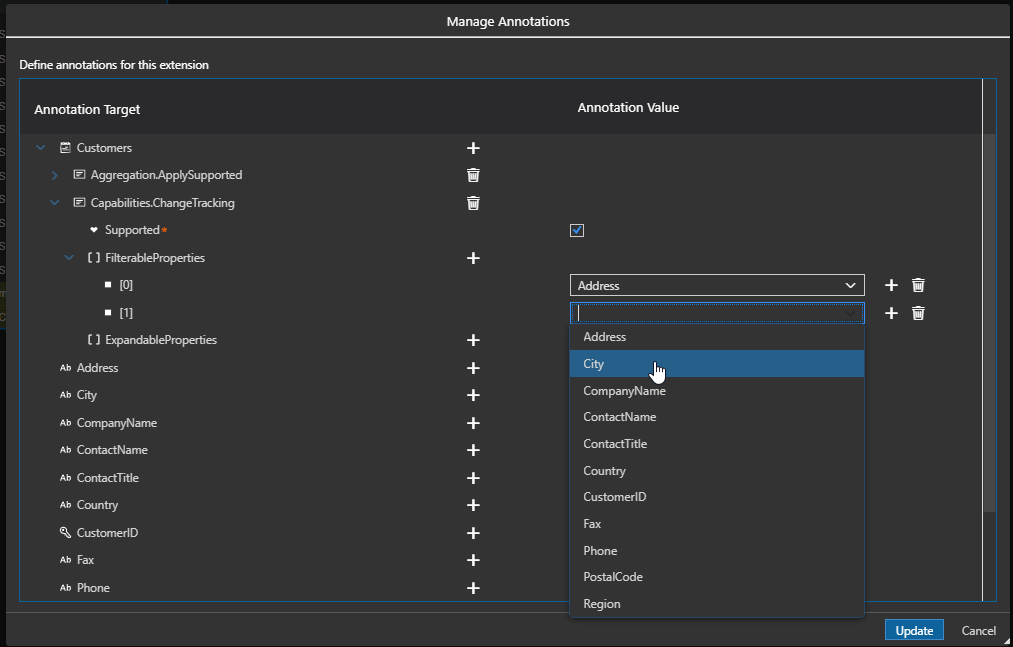The height and width of the screenshot is (647, 1013).
Task: Select the Address property in the tree
Action: click(x=97, y=368)
